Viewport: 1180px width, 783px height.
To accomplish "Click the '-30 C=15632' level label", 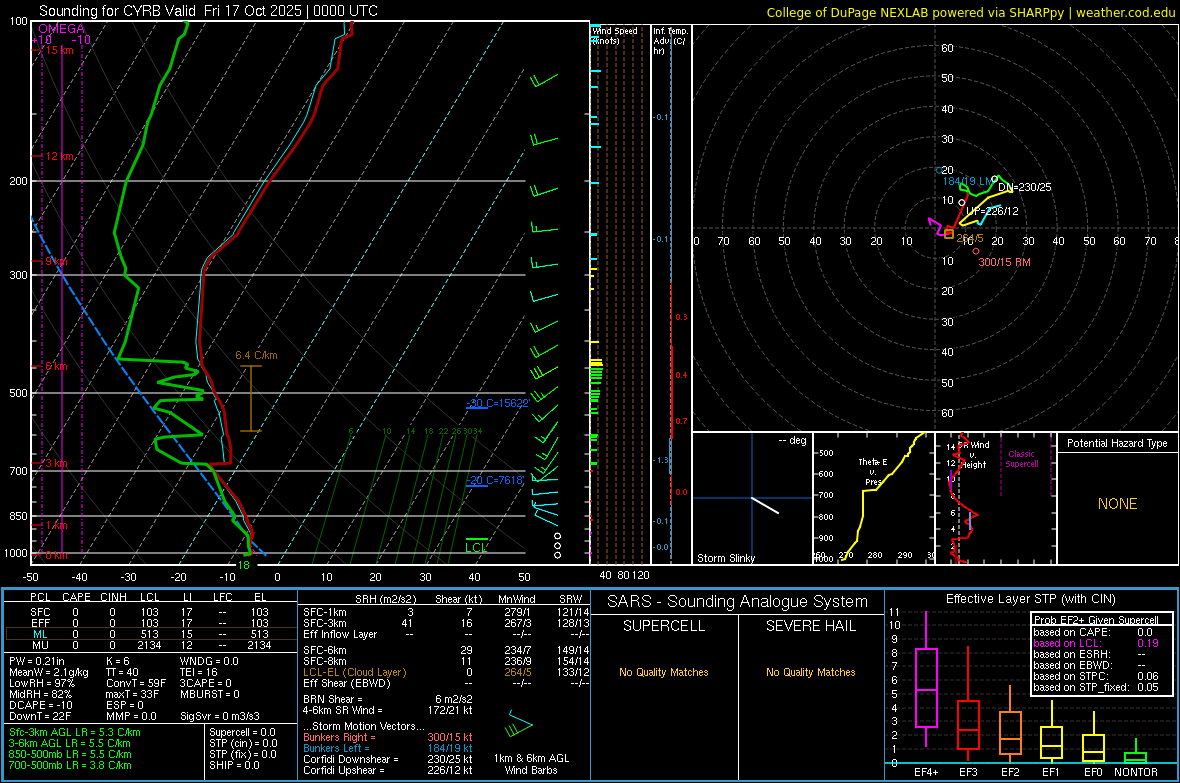I will (497, 404).
